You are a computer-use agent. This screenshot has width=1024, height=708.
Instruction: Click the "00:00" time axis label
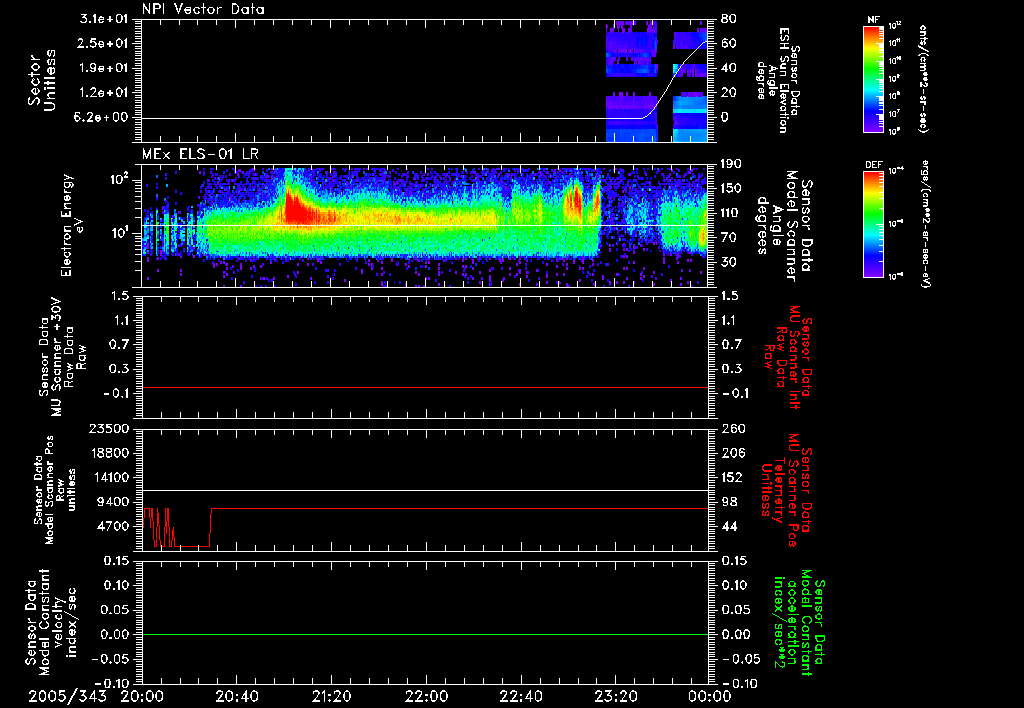point(709,696)
